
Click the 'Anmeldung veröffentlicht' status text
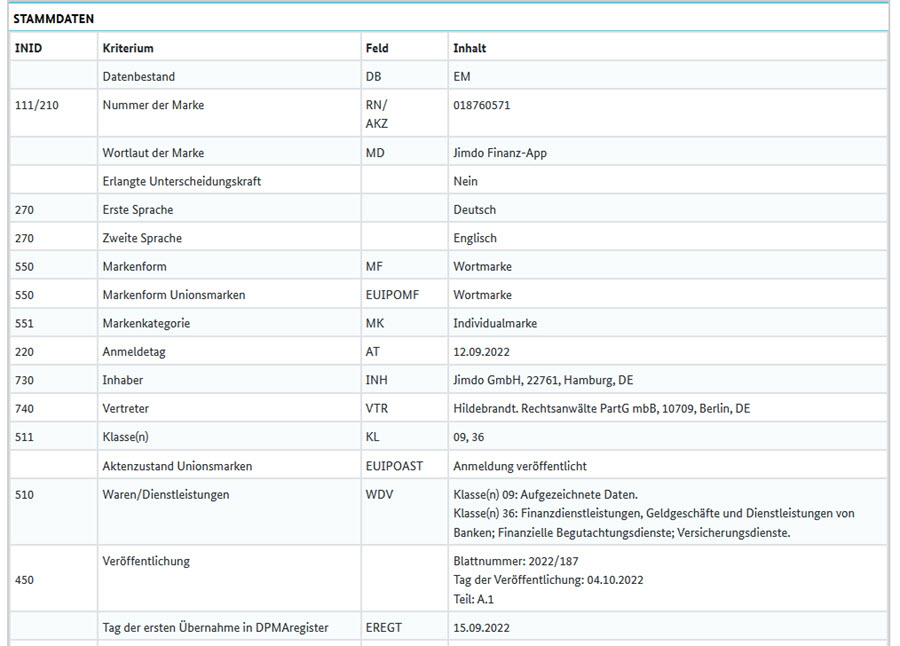point(519,466)
